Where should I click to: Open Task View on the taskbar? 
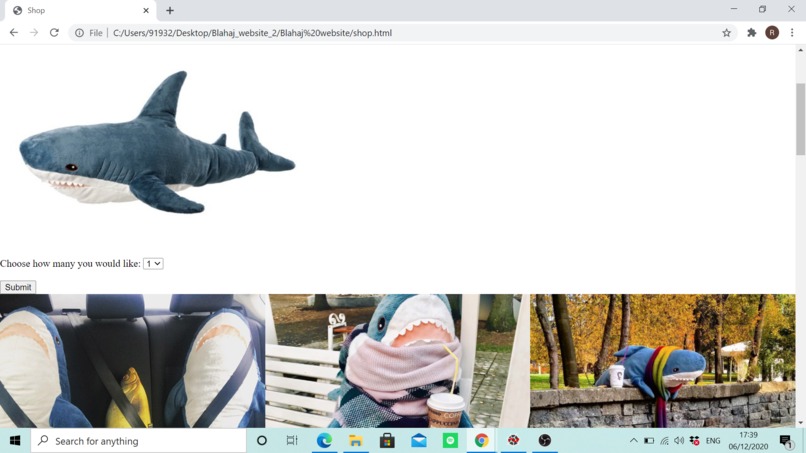[x=292, y=441]
